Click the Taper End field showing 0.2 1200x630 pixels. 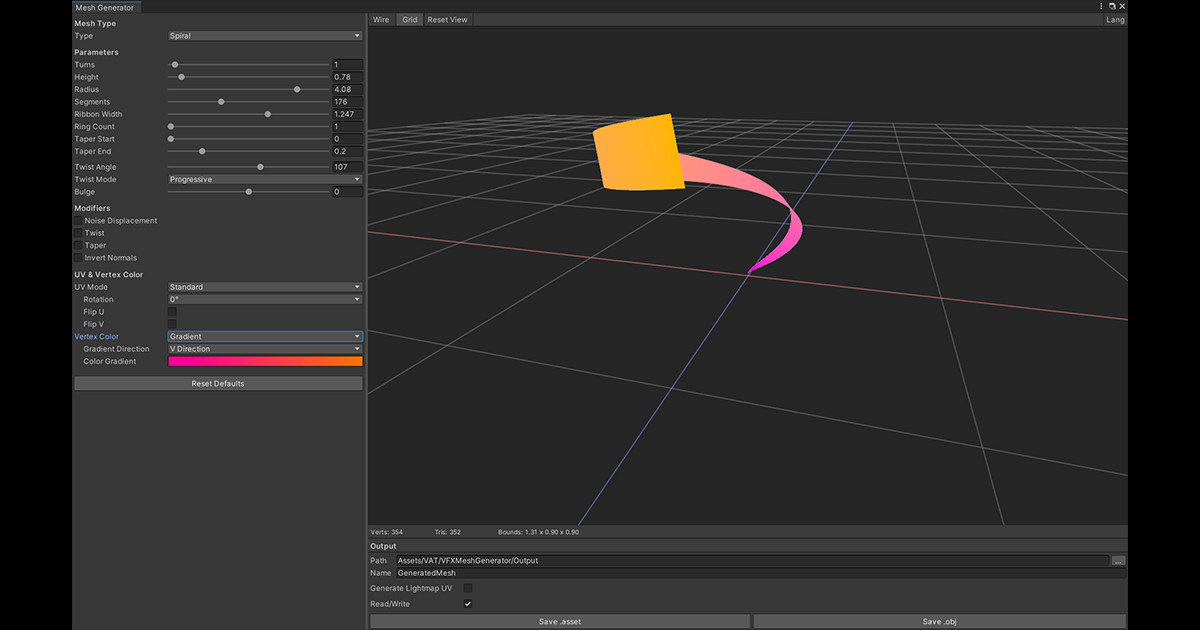(347, 152)
